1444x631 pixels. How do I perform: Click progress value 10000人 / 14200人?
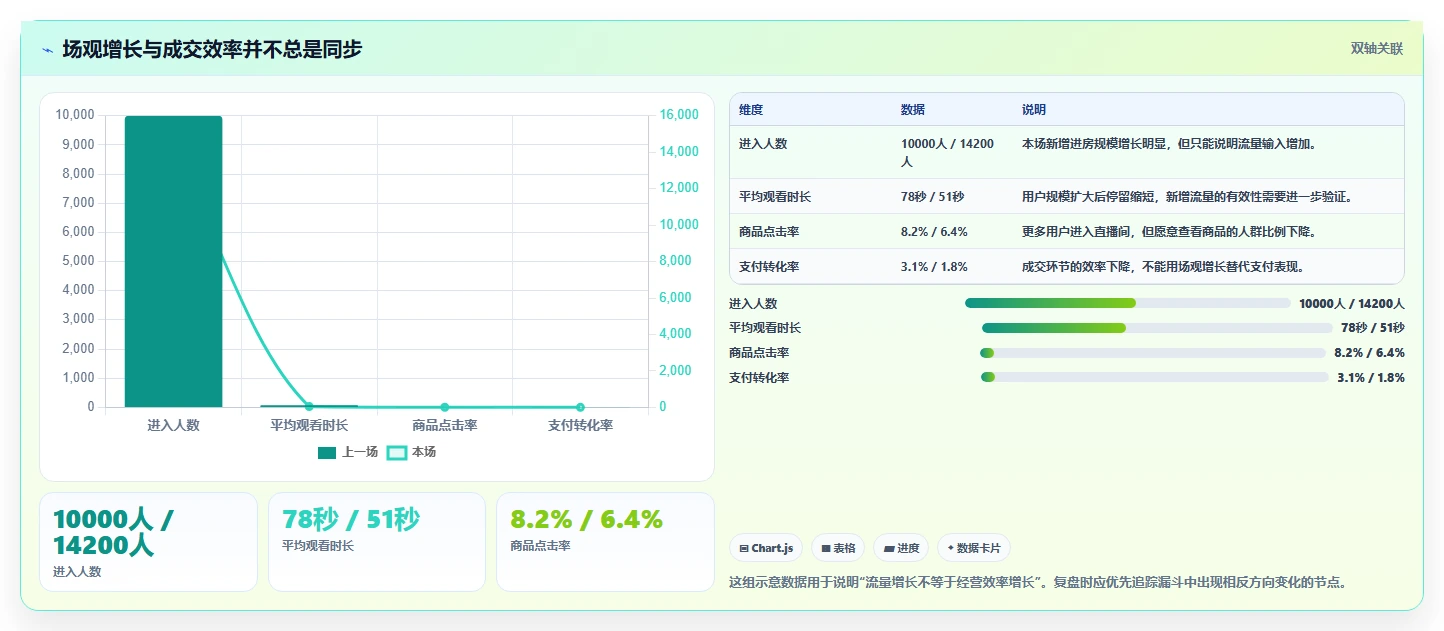[1351, 304]
